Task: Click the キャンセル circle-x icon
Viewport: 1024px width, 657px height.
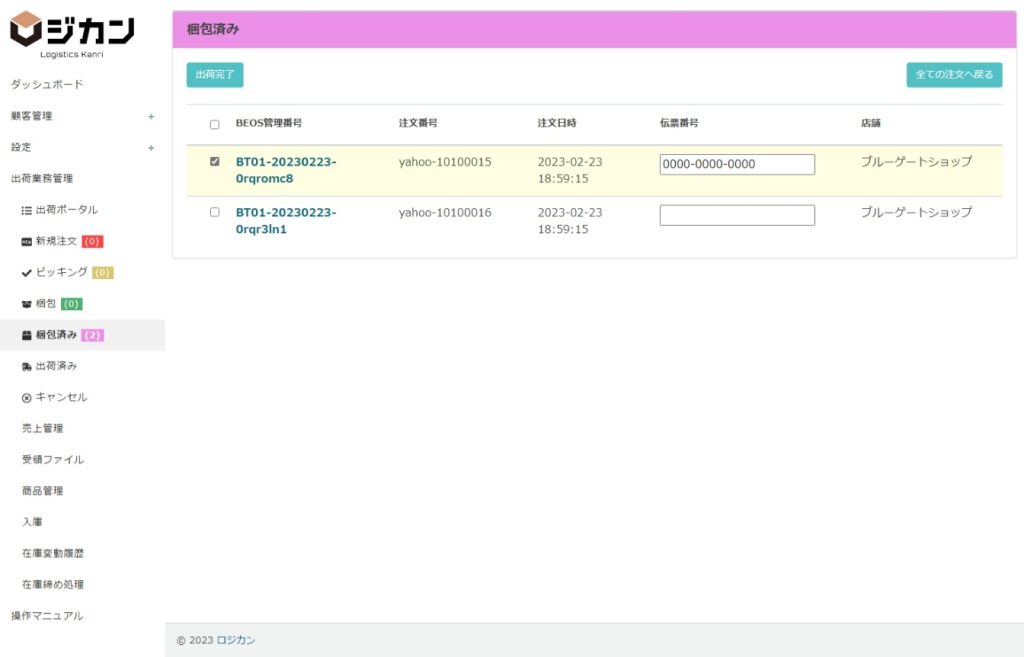Action: 27,398
